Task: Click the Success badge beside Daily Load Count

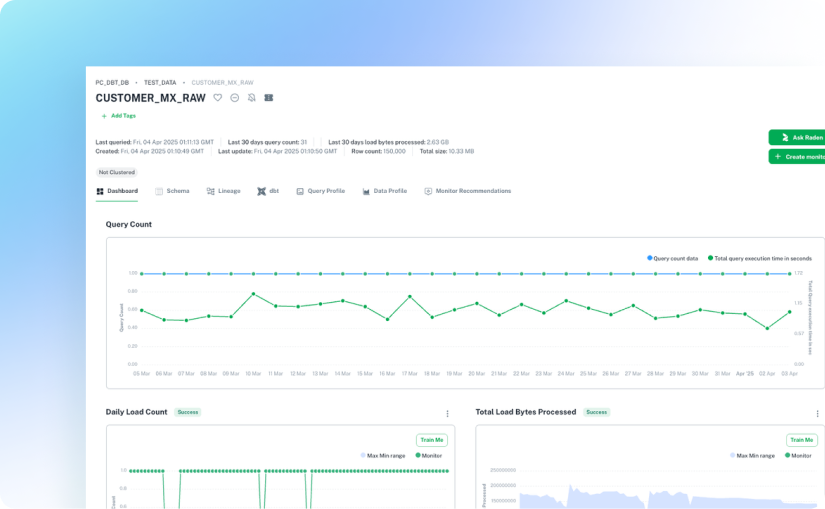Action: (x=188, y=412)
